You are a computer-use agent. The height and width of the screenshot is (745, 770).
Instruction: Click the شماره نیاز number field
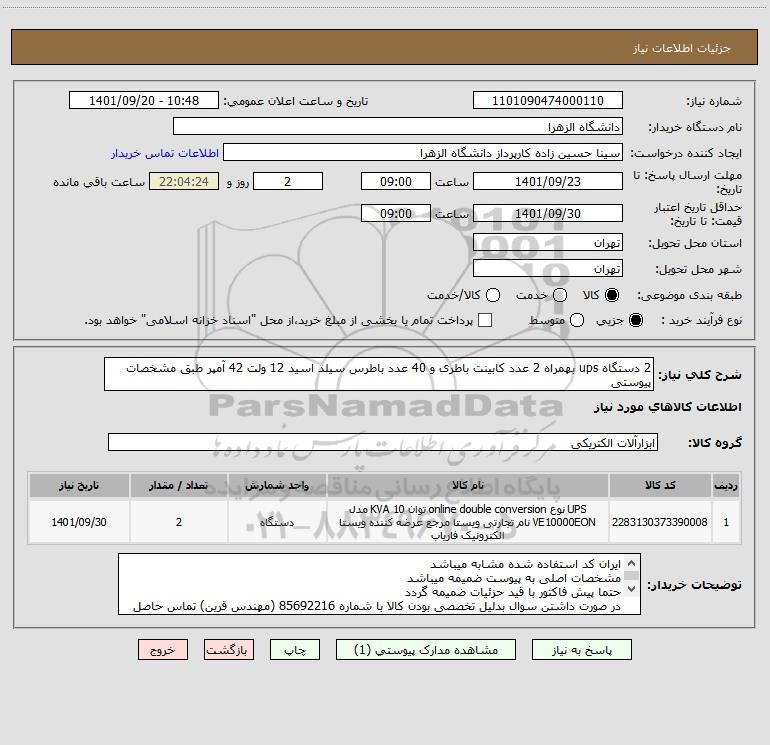548,101
